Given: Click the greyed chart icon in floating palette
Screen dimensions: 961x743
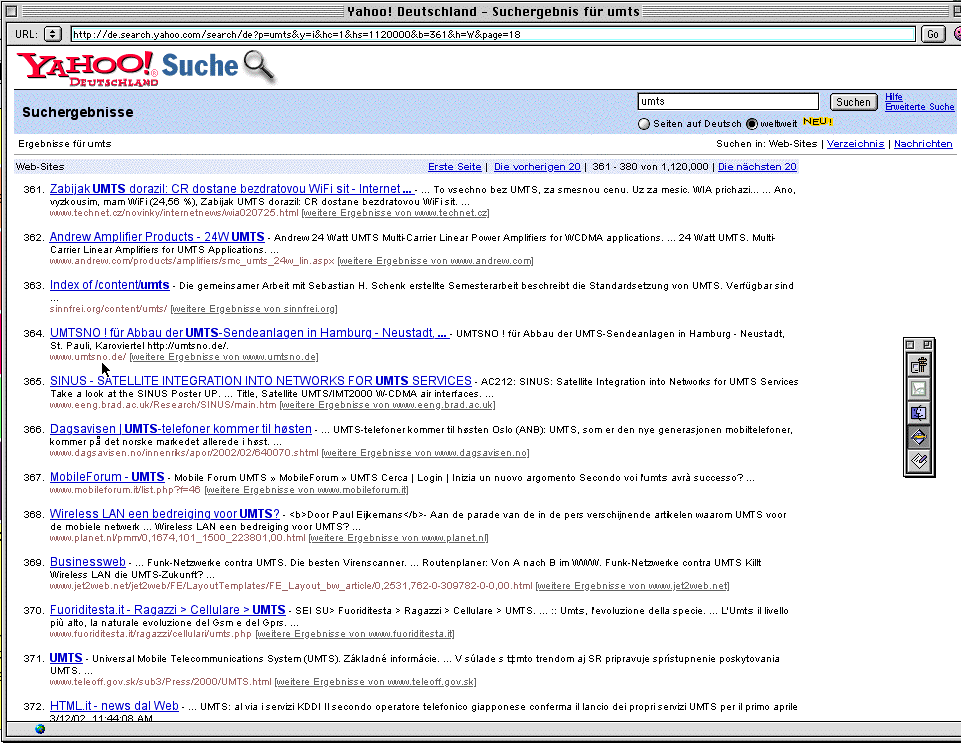Looking at the screenshot, I should point(920,390).
